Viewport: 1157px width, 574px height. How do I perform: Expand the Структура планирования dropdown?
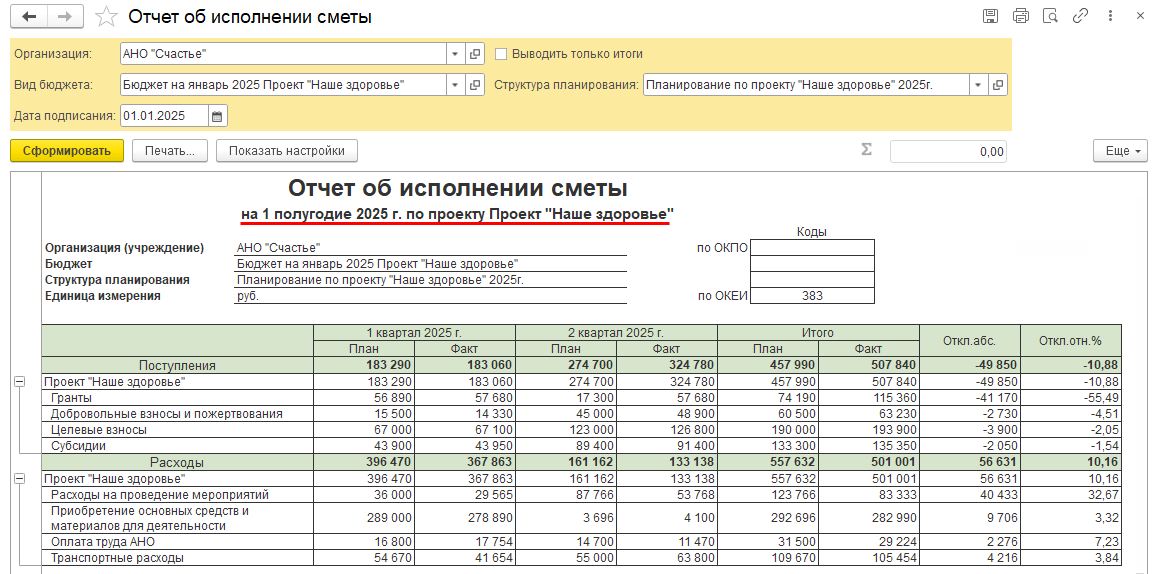pos(978,85)
